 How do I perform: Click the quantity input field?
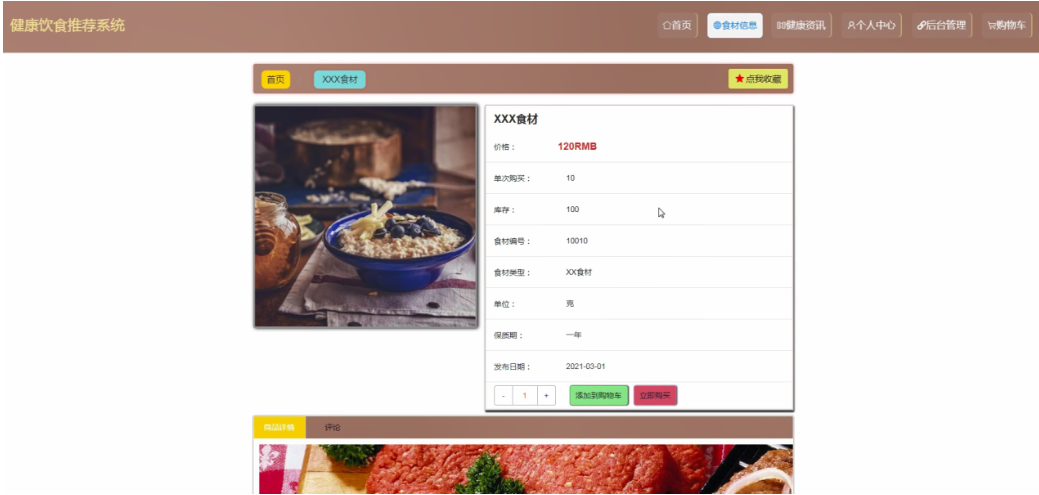pos(525,396)
